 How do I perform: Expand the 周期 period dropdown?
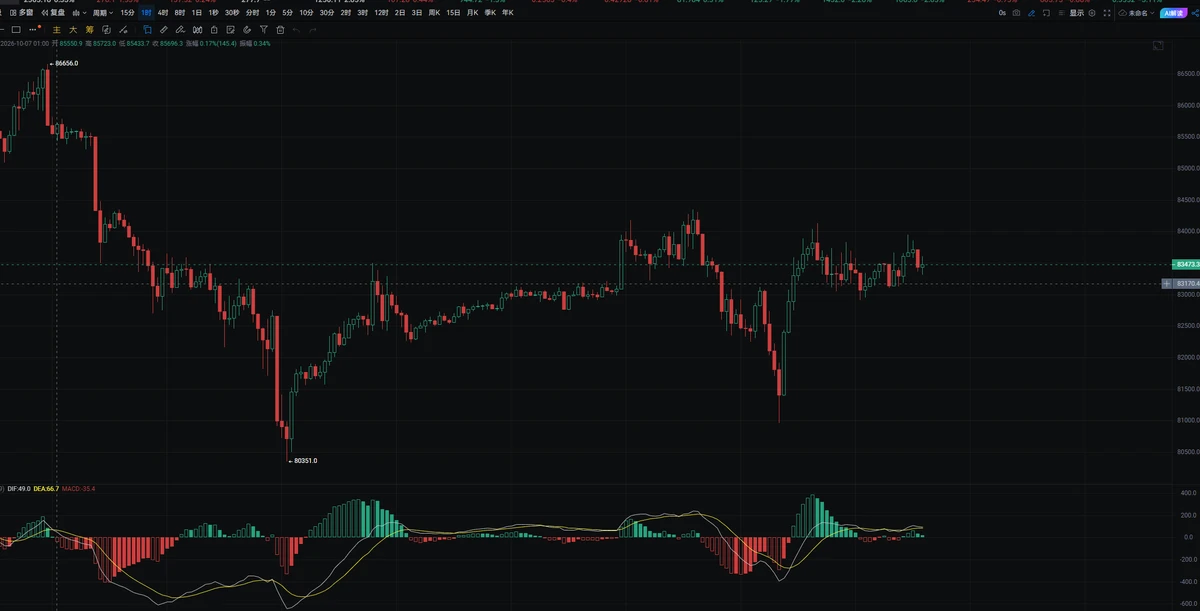102,13
